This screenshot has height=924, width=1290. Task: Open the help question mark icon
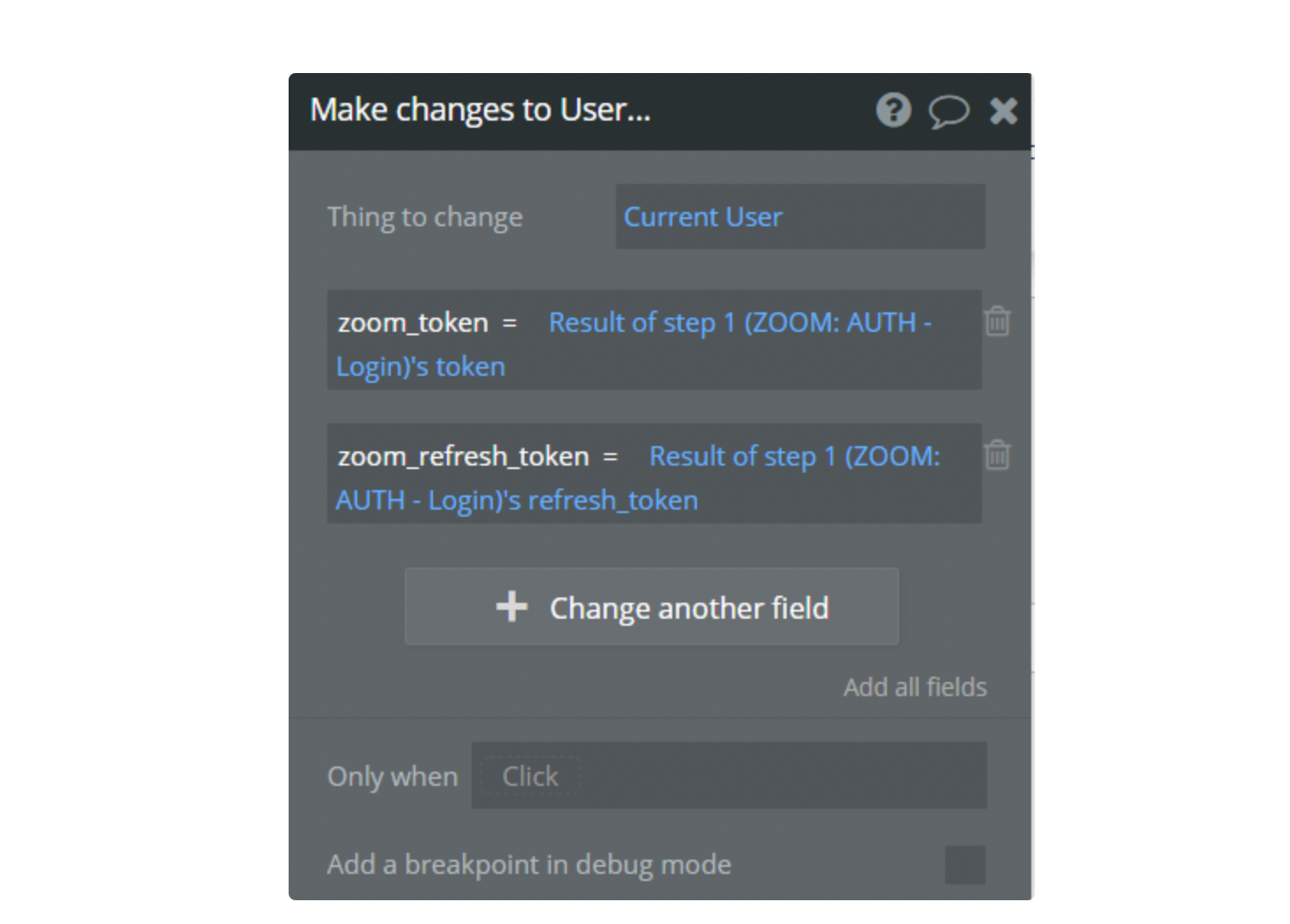click(x=893, y=111)
